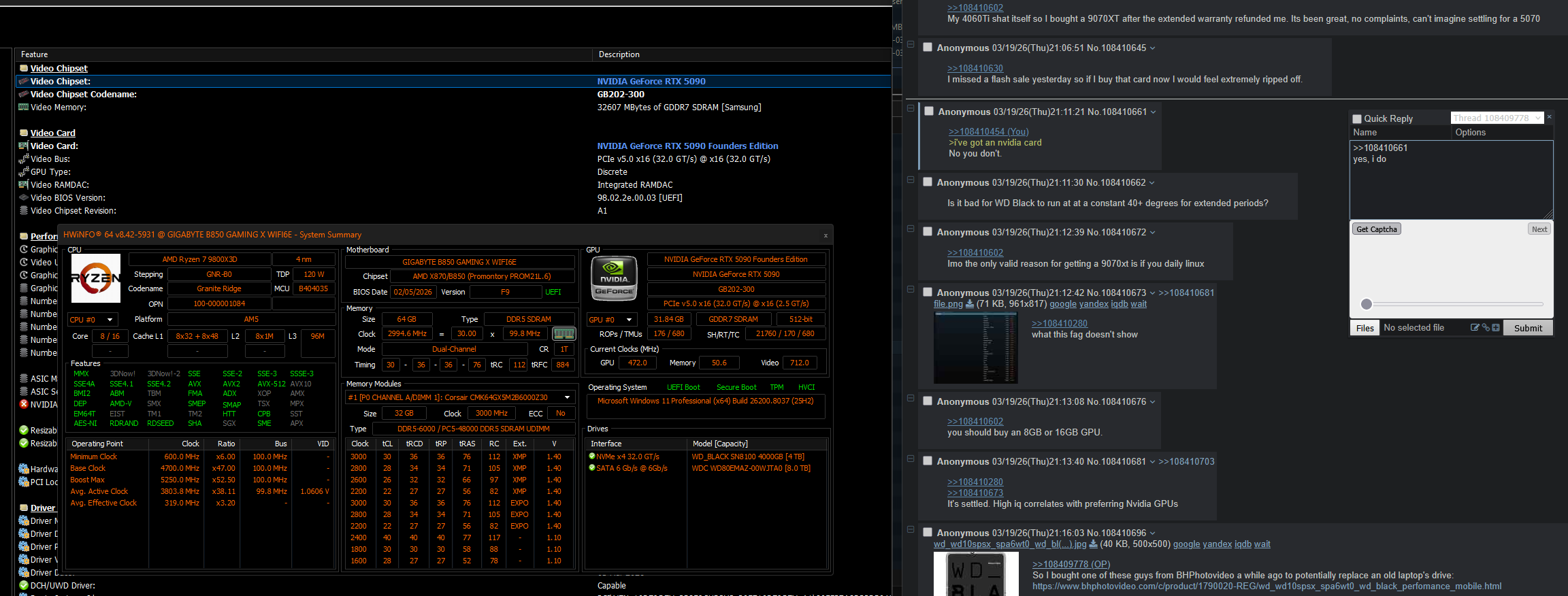Tick the checkbox for post No.108410673

click(928, 292)
